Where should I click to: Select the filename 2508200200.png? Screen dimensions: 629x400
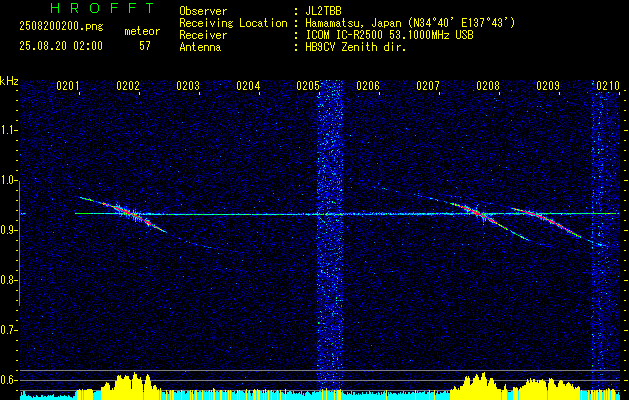pyautogui.click(x=61, y=27)
